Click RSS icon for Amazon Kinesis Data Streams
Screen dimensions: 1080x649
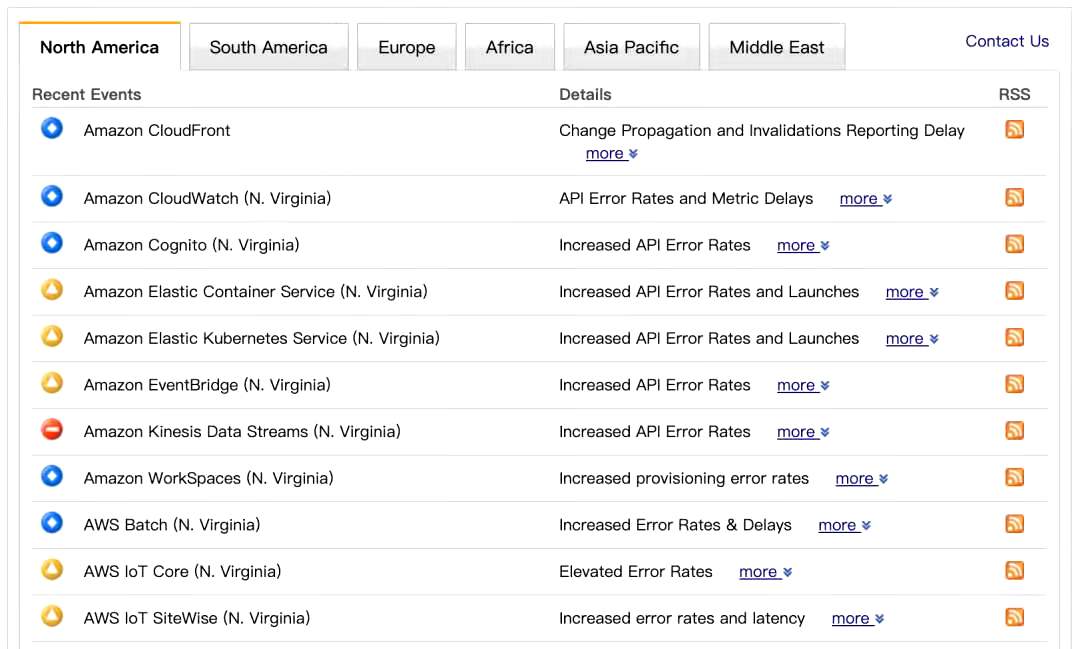coord(1014,431)
